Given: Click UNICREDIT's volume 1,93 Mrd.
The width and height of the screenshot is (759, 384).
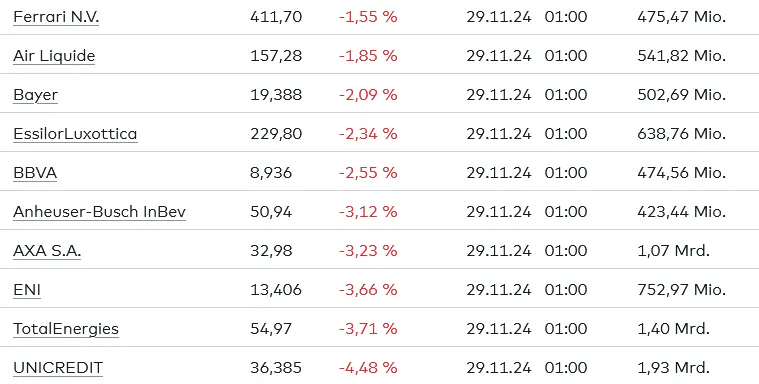Looking at the screenshot, I should [673, 368].
